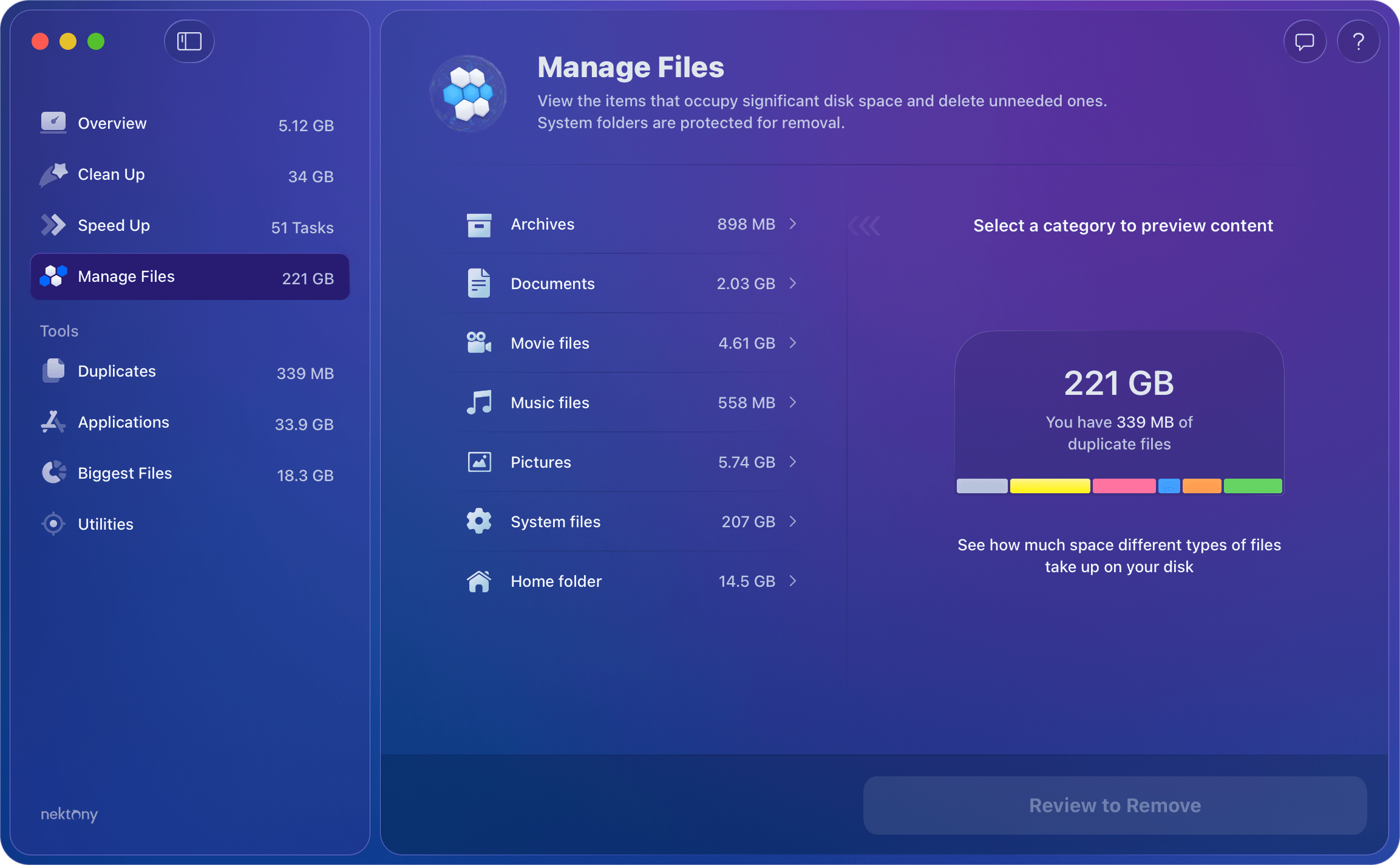Toggle the sidebar visibility button
The width and height of the screenshot is (1400, 865).
(189, 41)
